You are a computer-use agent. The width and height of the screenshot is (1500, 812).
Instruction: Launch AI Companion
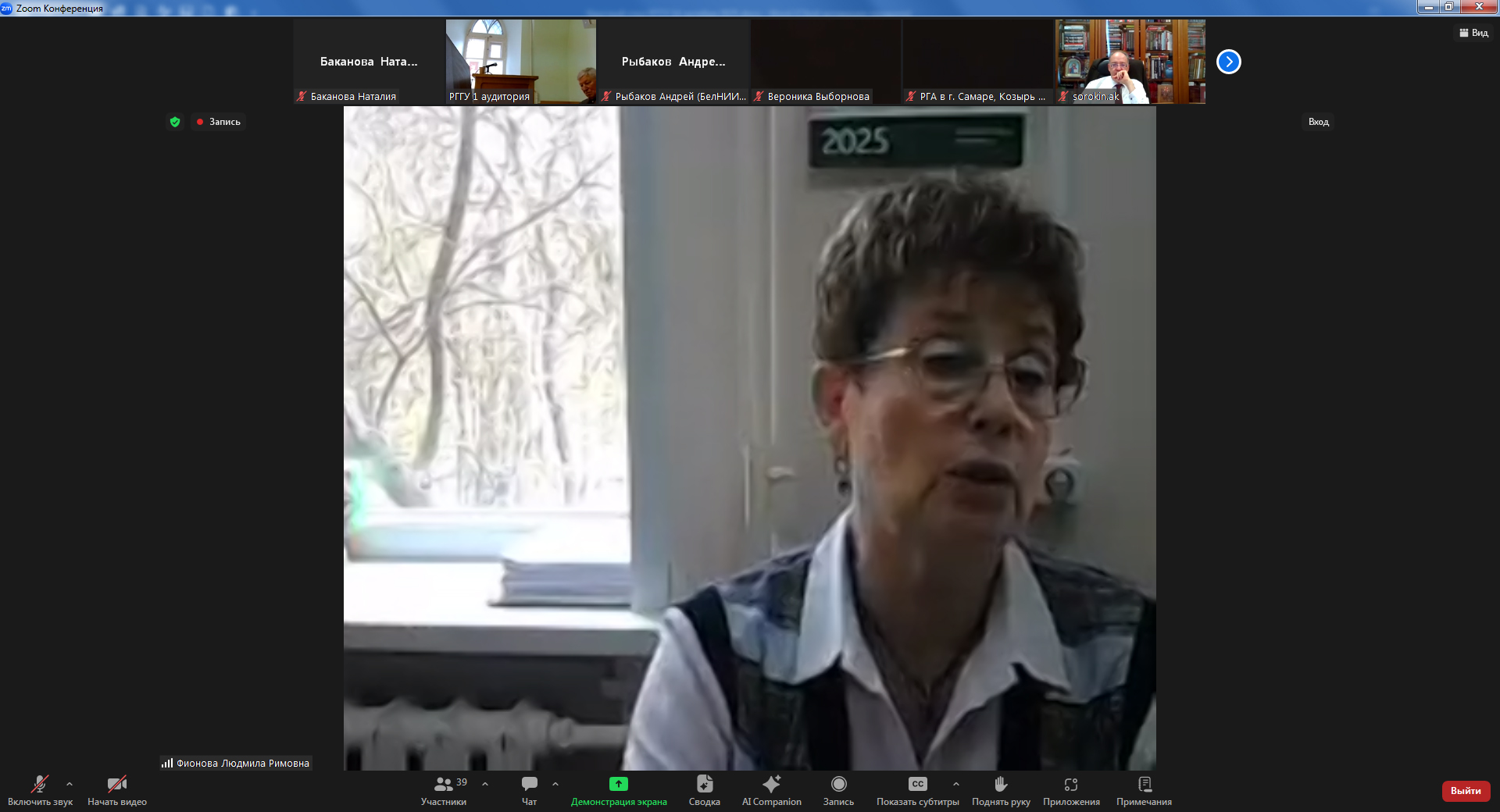(x=771, y=790)
